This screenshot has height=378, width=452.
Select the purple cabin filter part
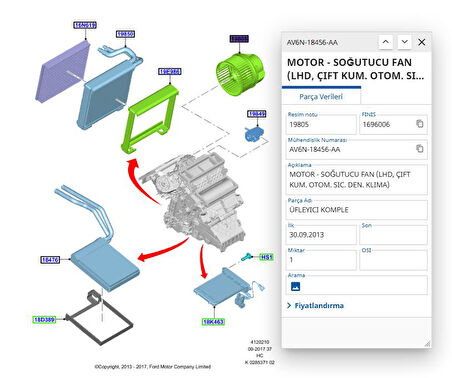pos(63,72)
